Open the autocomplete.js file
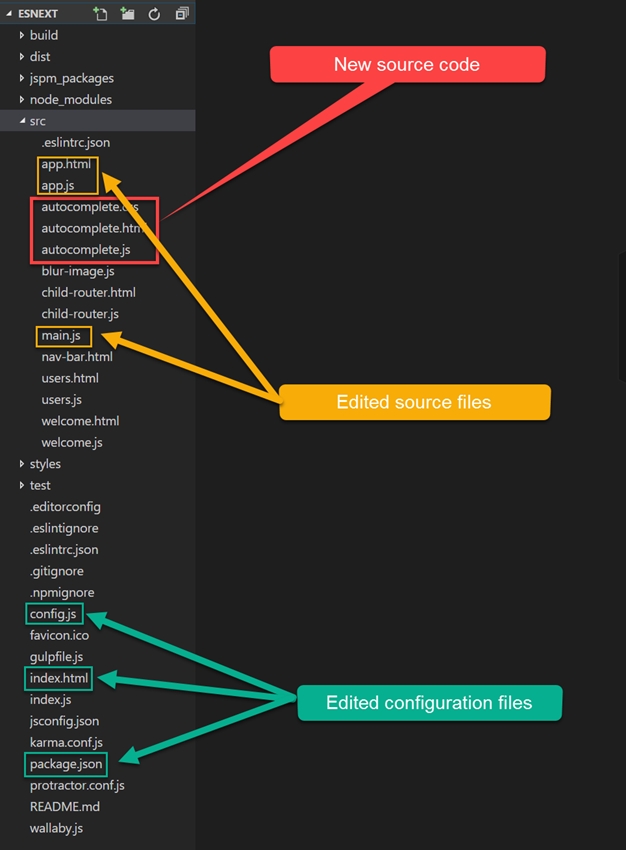The height and width of the screenshot is (850, 626). click(86, 250)
